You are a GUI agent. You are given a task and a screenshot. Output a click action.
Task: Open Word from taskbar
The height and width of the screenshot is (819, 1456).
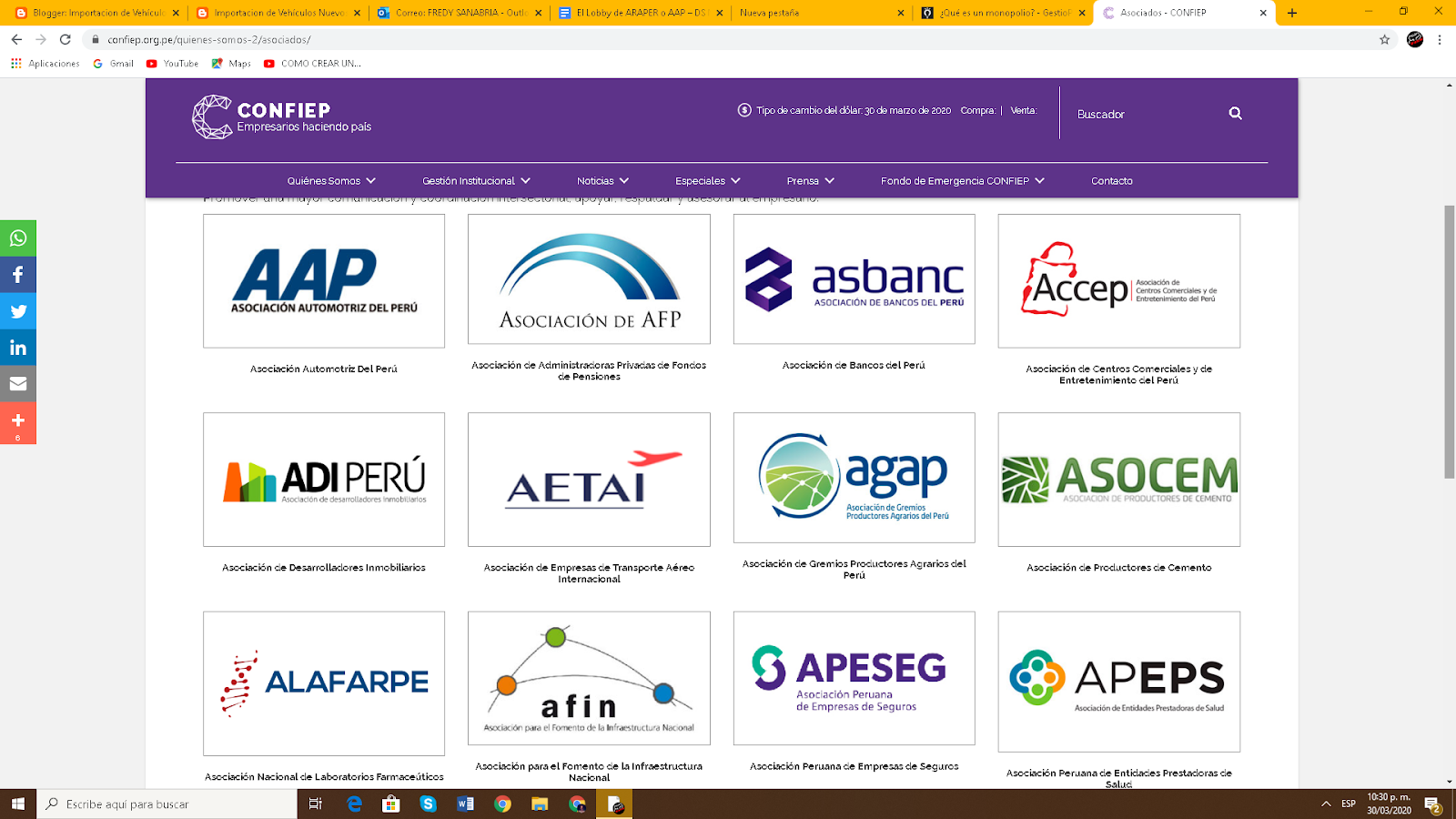coord(465,804)
